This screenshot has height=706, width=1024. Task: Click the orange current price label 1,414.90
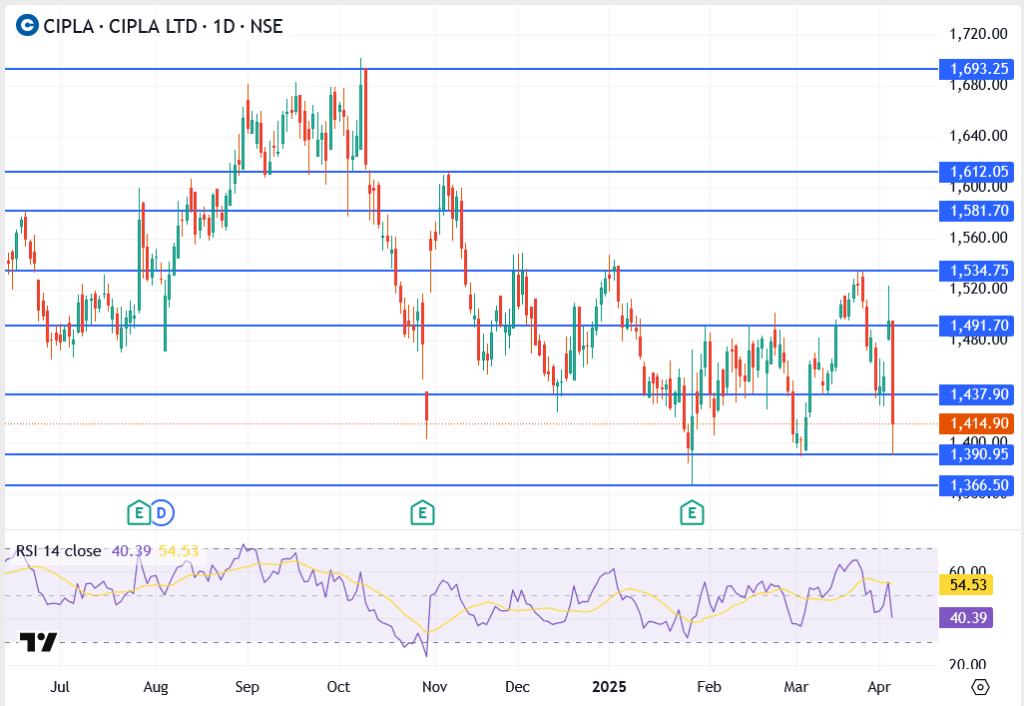coord(977,424)
